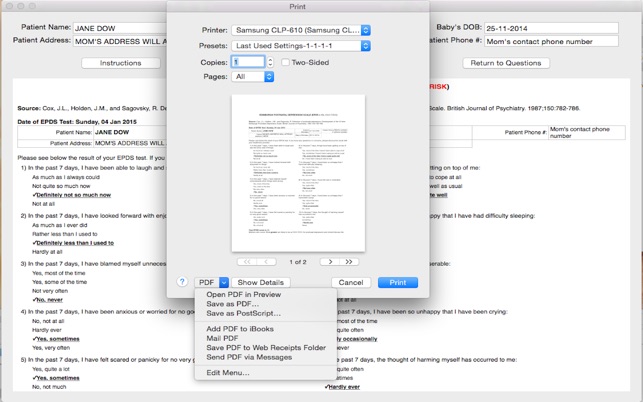Open the Pages dropdown
643x402 pixels.
[x=253, y=77]
